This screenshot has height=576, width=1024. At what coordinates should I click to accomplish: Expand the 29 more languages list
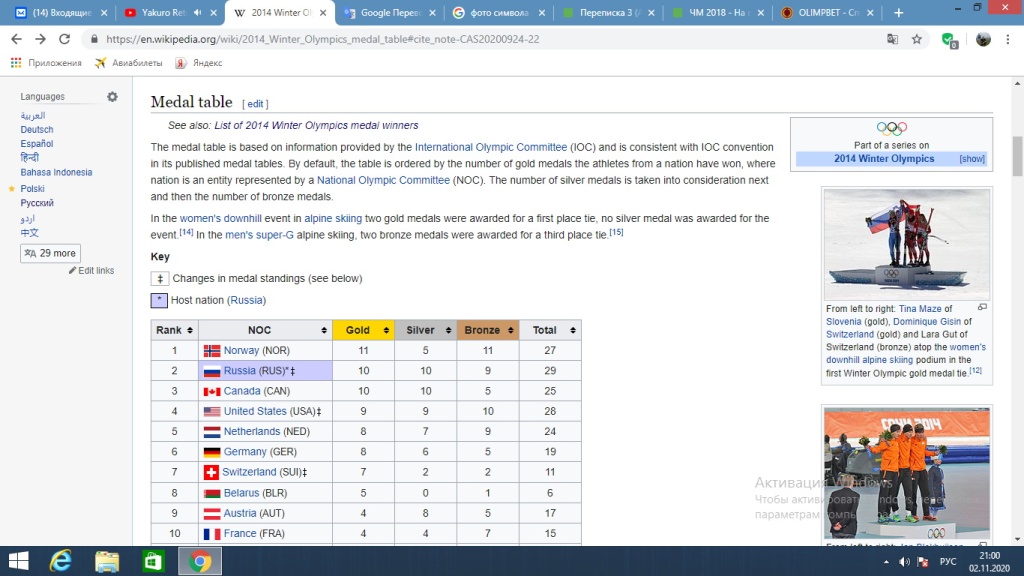50,253
